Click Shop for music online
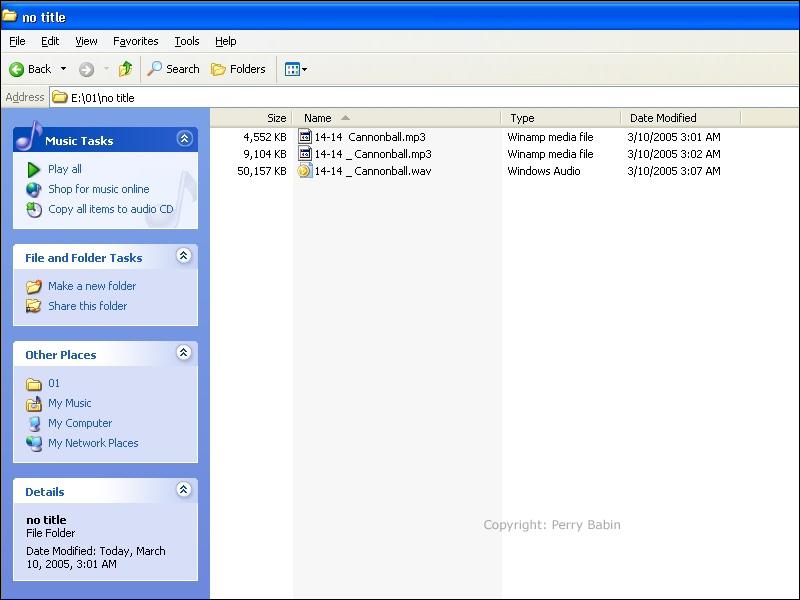 tap(98, 189)
